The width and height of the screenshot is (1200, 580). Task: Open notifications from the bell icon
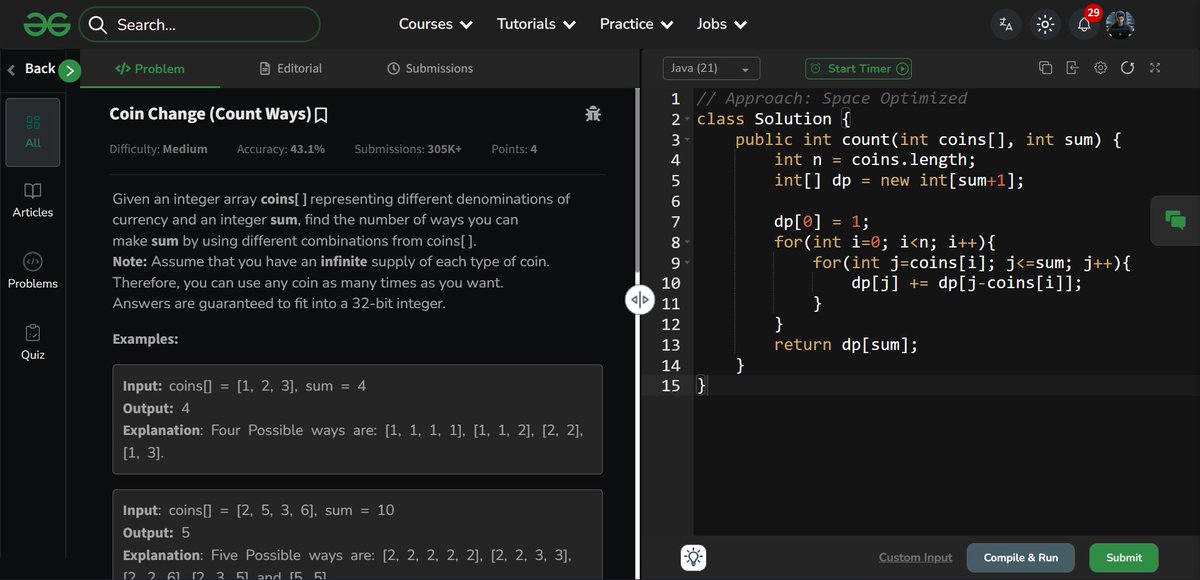[1083, 23]
